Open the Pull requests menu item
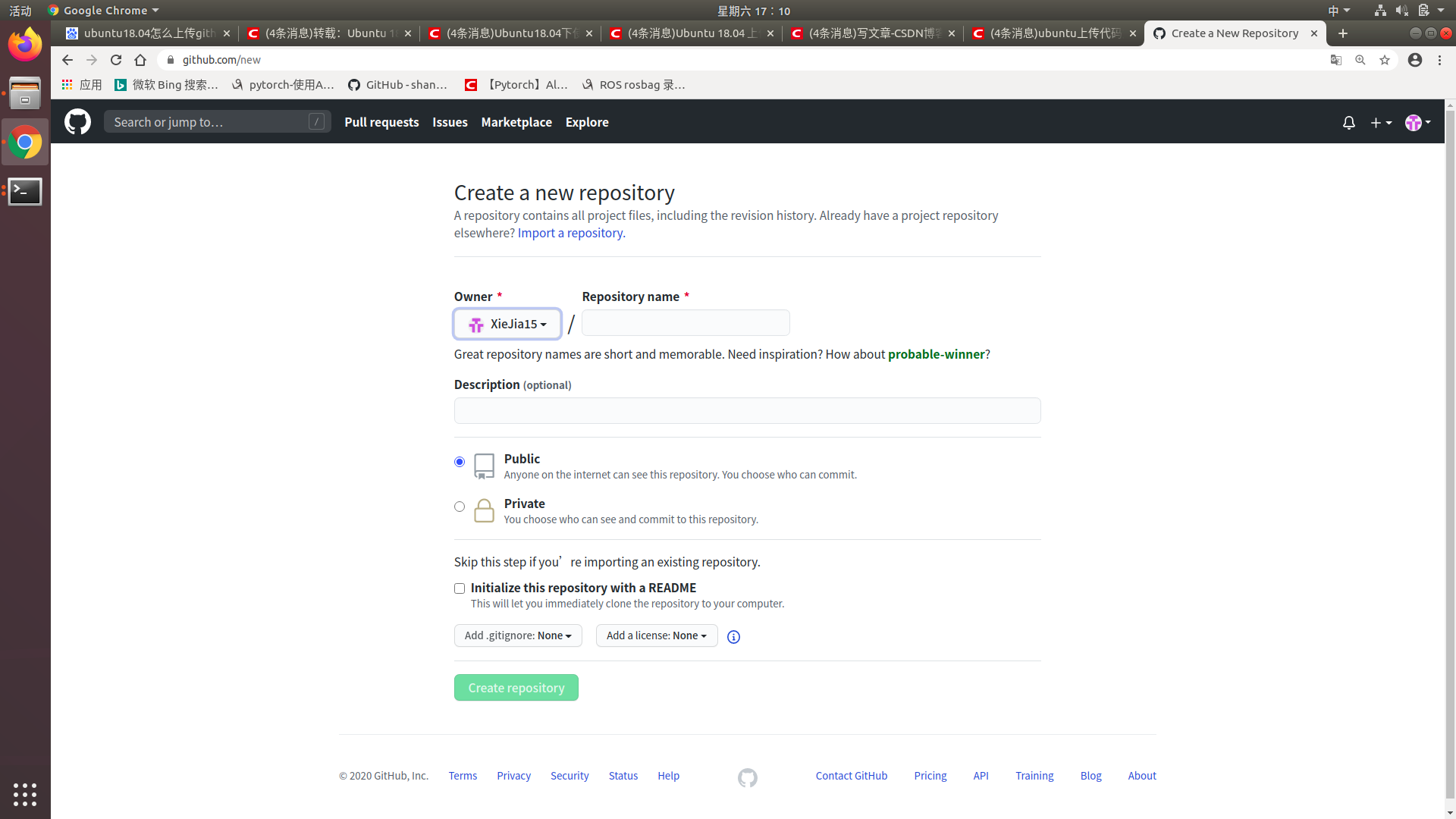This screenshot has width=1456, height=819. pyautogui.click(x=381, y=122)
